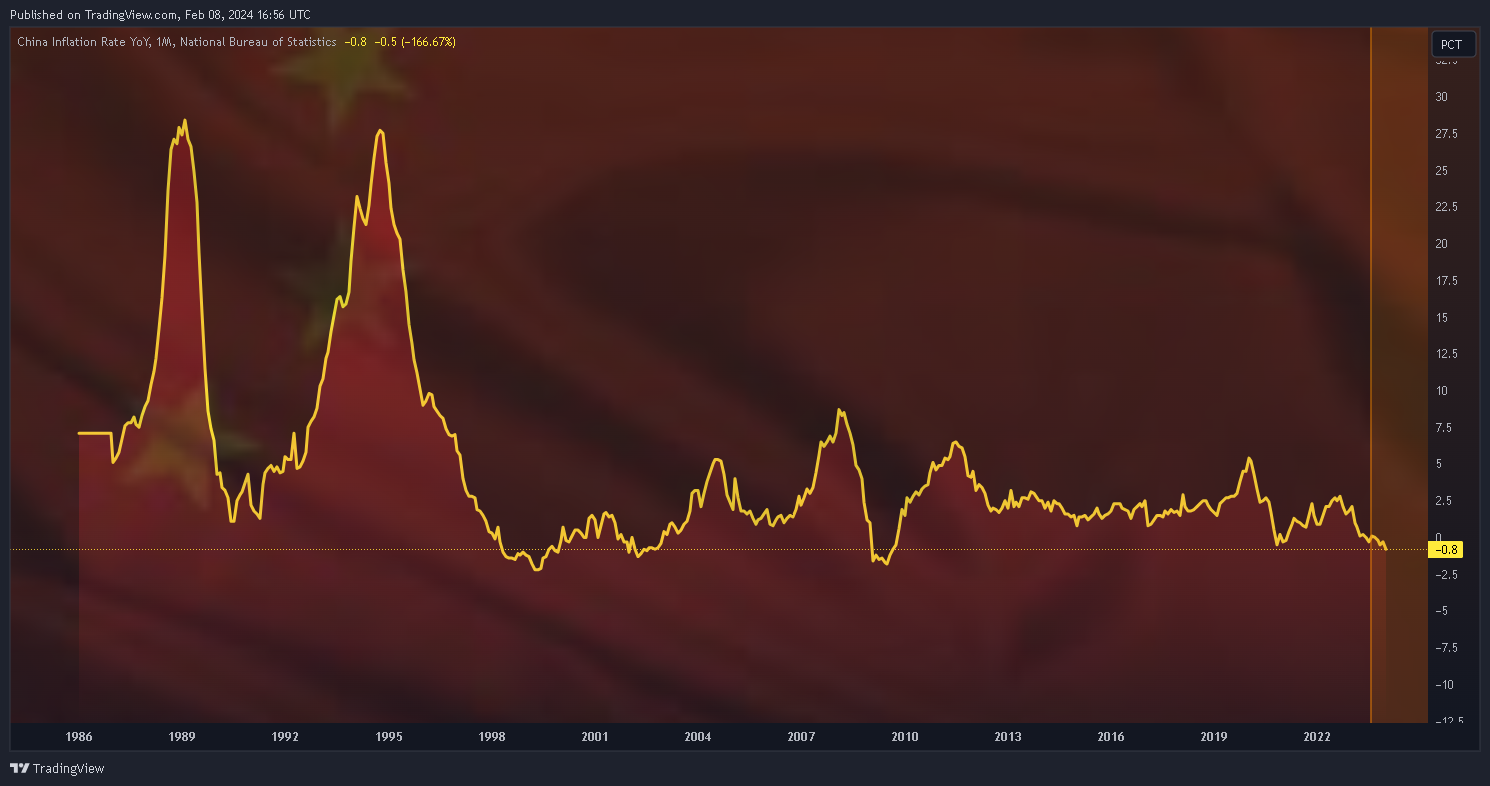Click the 17.5 level on the price scale
This screenshot has width=1490, height=786.
point(1447,280)
